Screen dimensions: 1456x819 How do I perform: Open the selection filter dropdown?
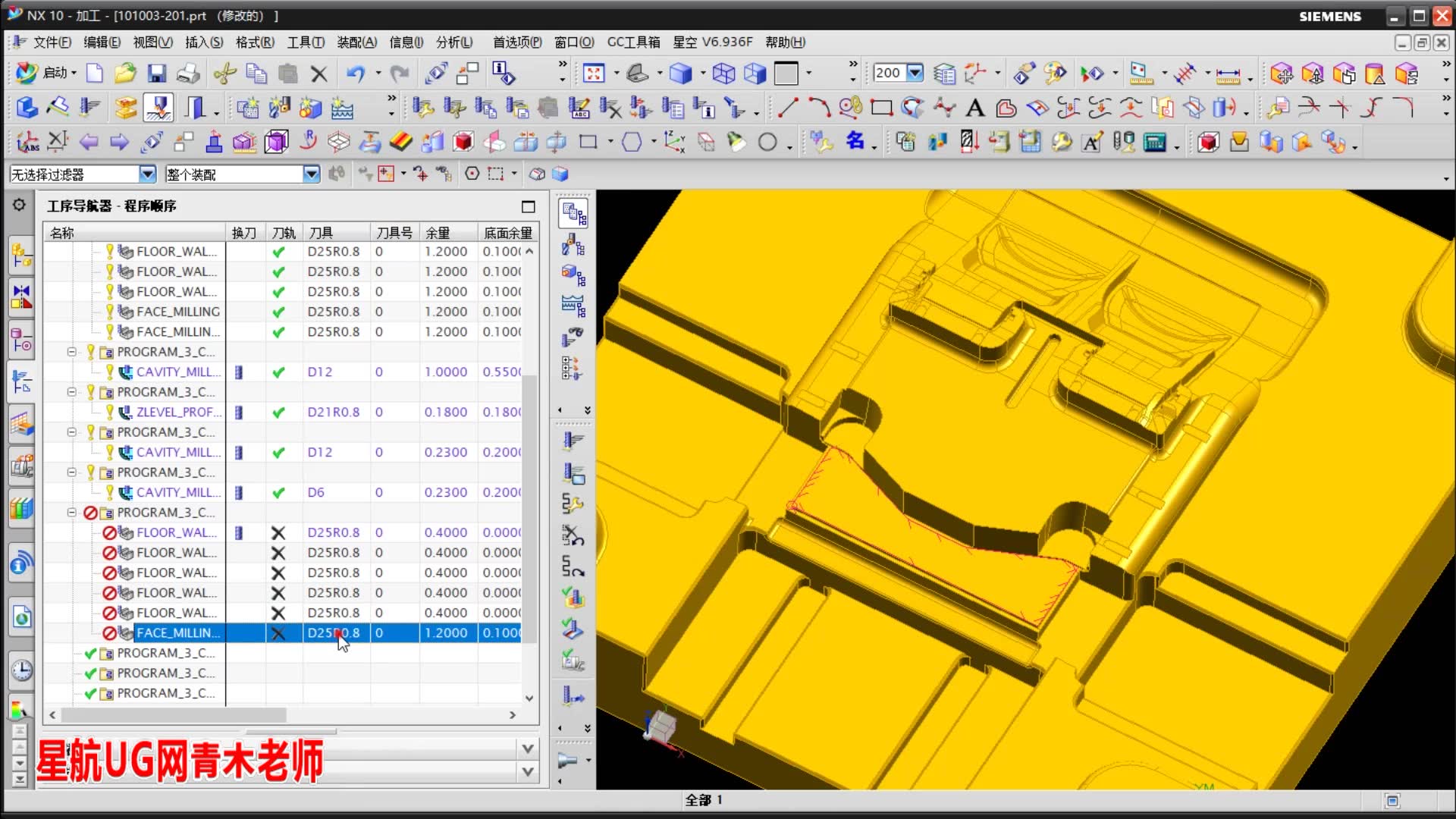click(x=147, y=174)
